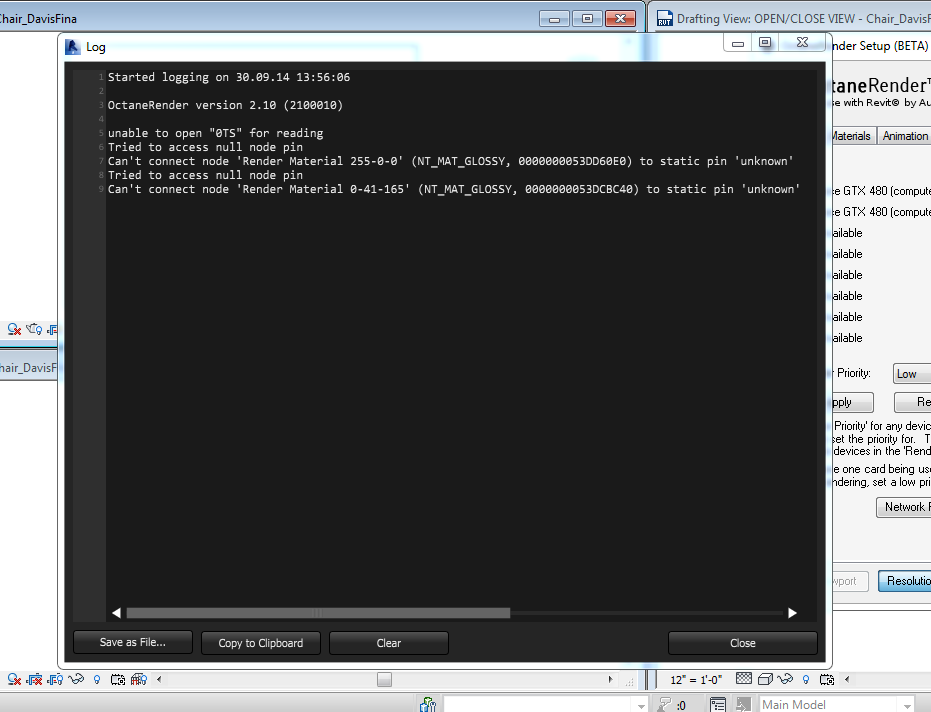Click first 'Tried to access null node pin' line
931x712 pixels.
coord(205,147)
